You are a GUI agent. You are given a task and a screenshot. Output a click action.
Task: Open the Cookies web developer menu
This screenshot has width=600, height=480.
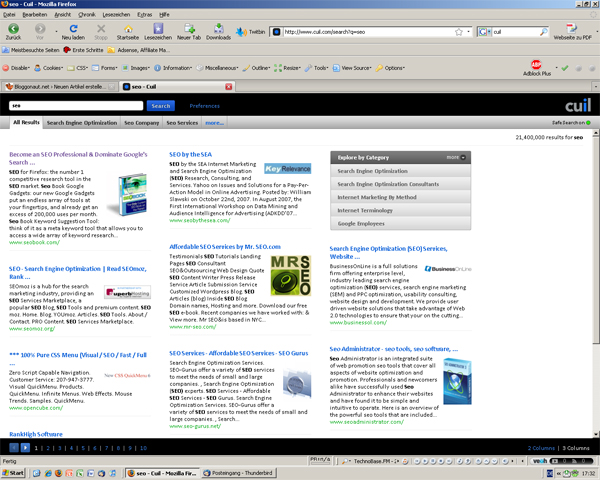(x=49, y=68)
